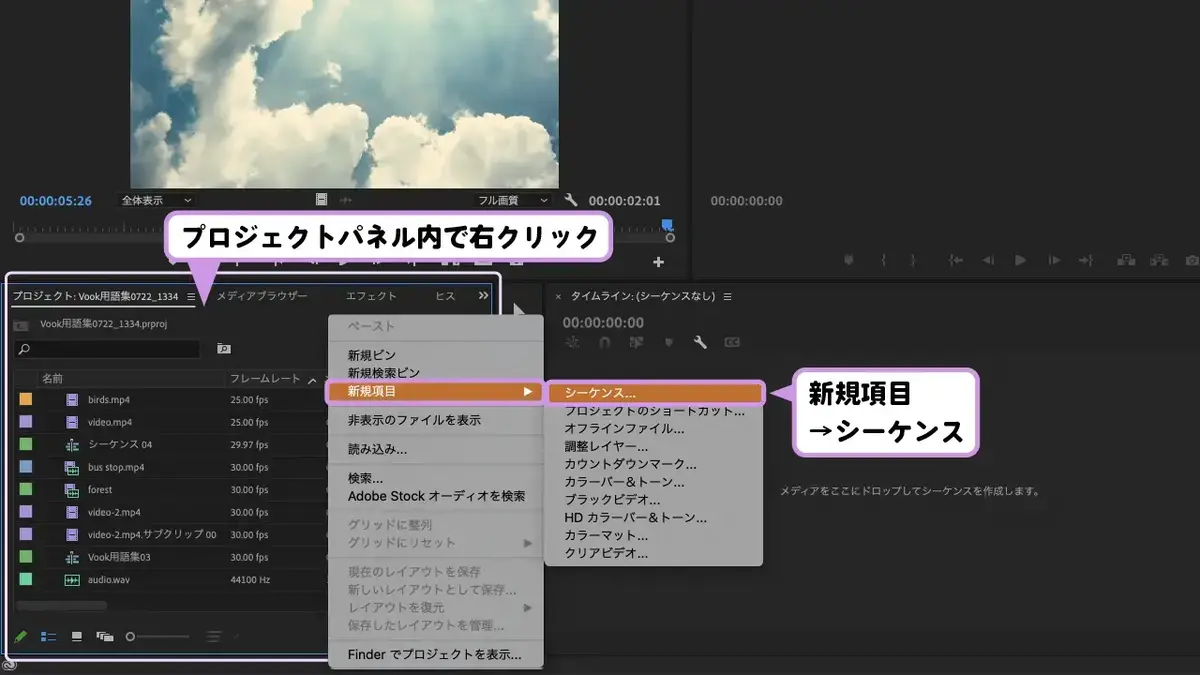Viewport: 1200px width, 675px height.
Task: Click the project panel search field
Action: tap(107, 349)
